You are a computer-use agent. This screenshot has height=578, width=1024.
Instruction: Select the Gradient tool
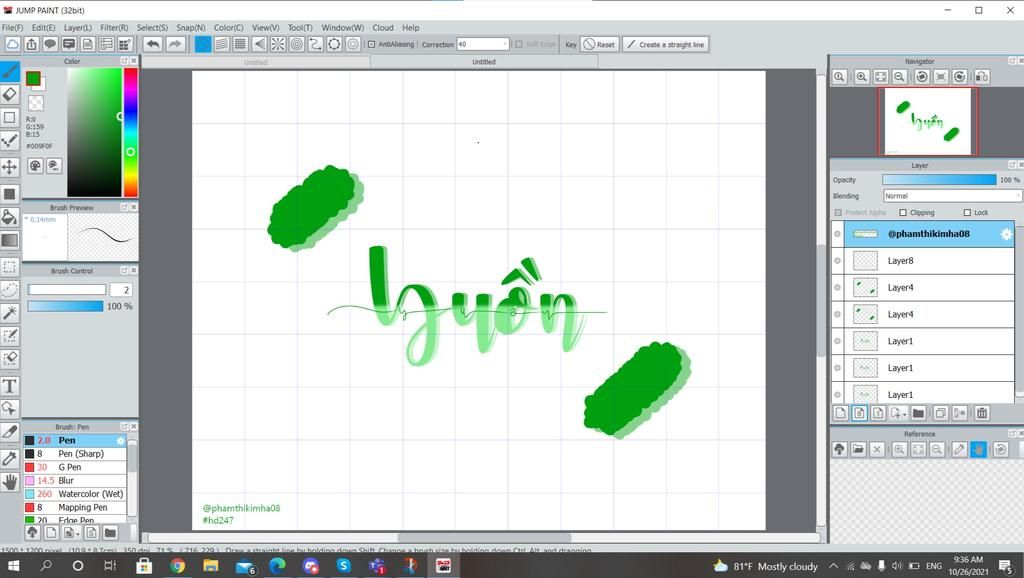10,240
